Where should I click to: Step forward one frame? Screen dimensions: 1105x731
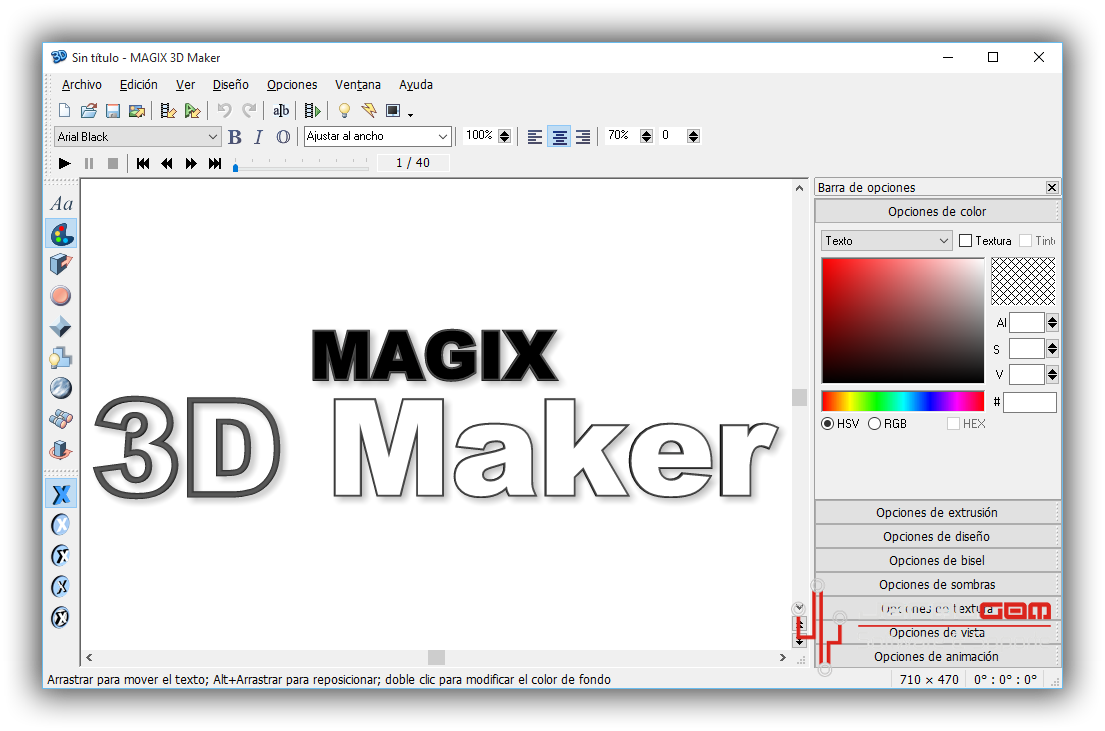tap(191, 164)
